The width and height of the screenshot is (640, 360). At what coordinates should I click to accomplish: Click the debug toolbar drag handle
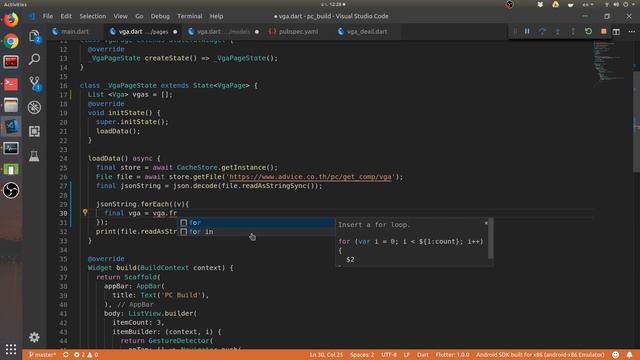pyautogui.click(x=515, y=31)
